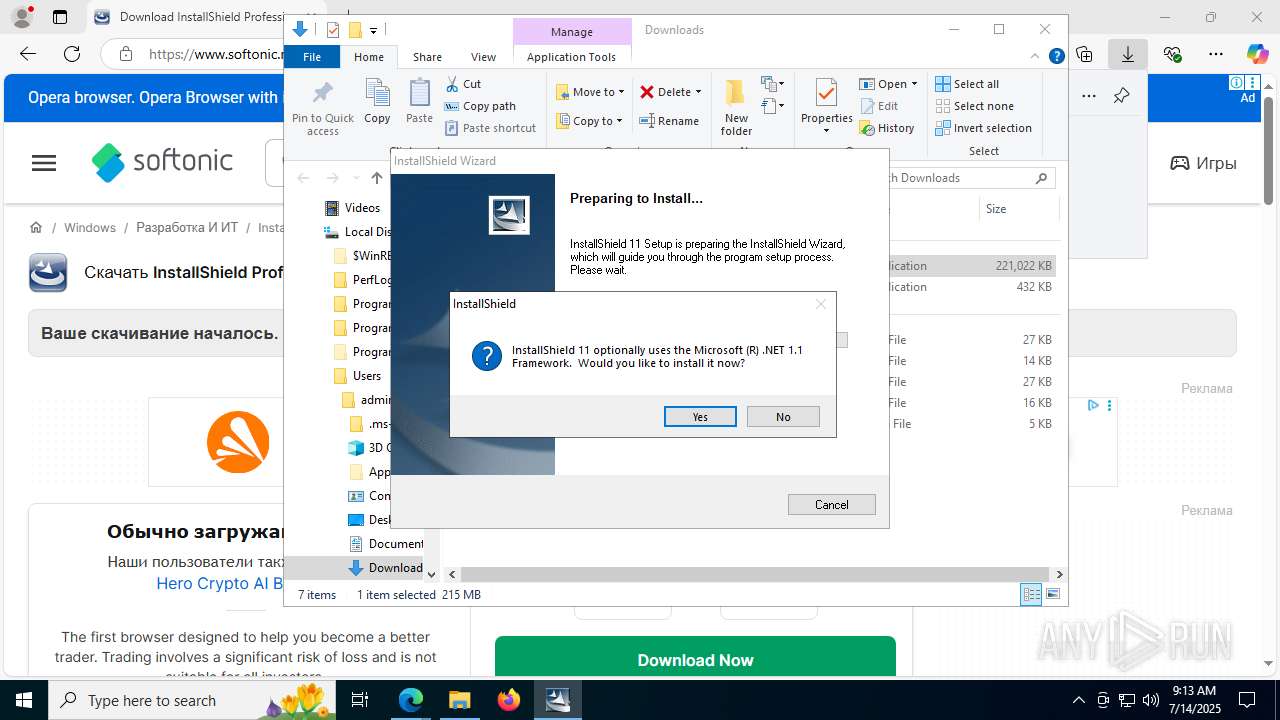
Task: Open Explorer help question icon
Action: (x=1056, y=57)
